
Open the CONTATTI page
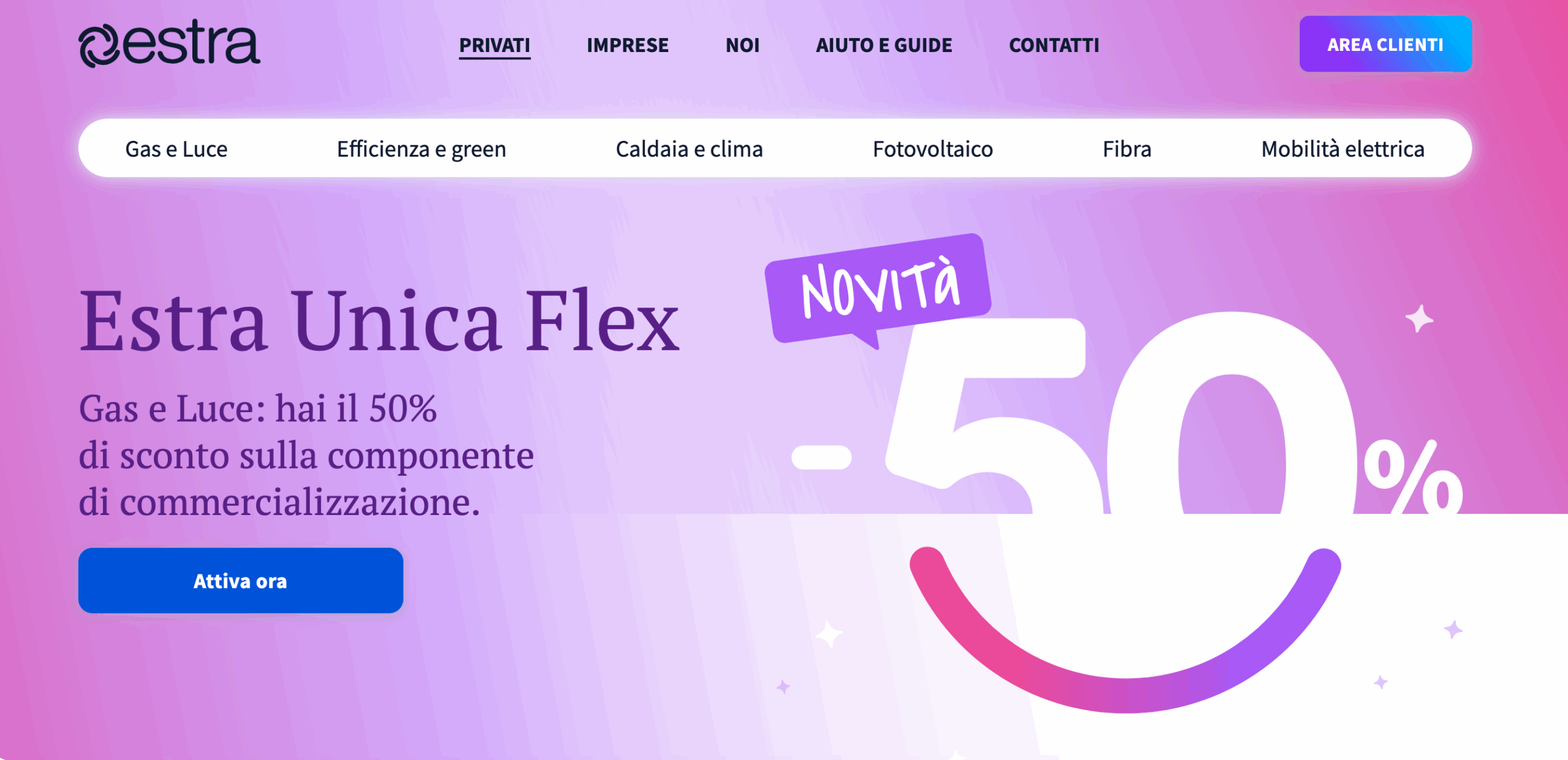click(x=1054, y=45)
